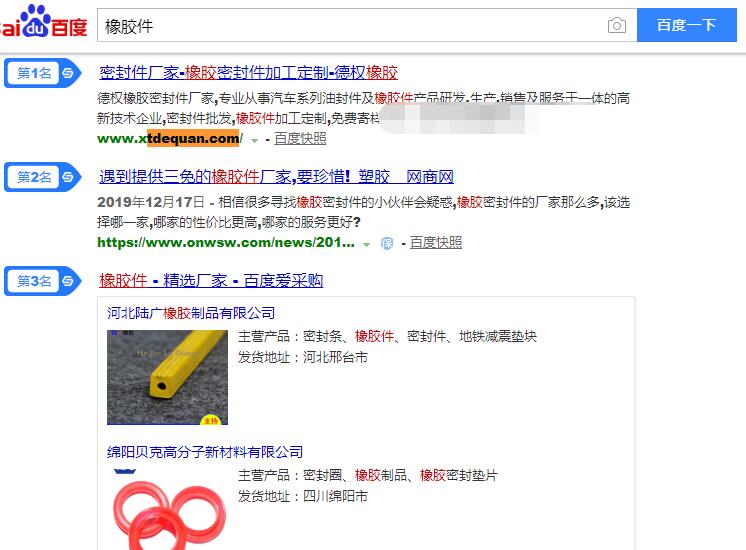Click the swirl icon on 第2名 badge
This screenshot has width=746, height=550.
tap(69, 177)
